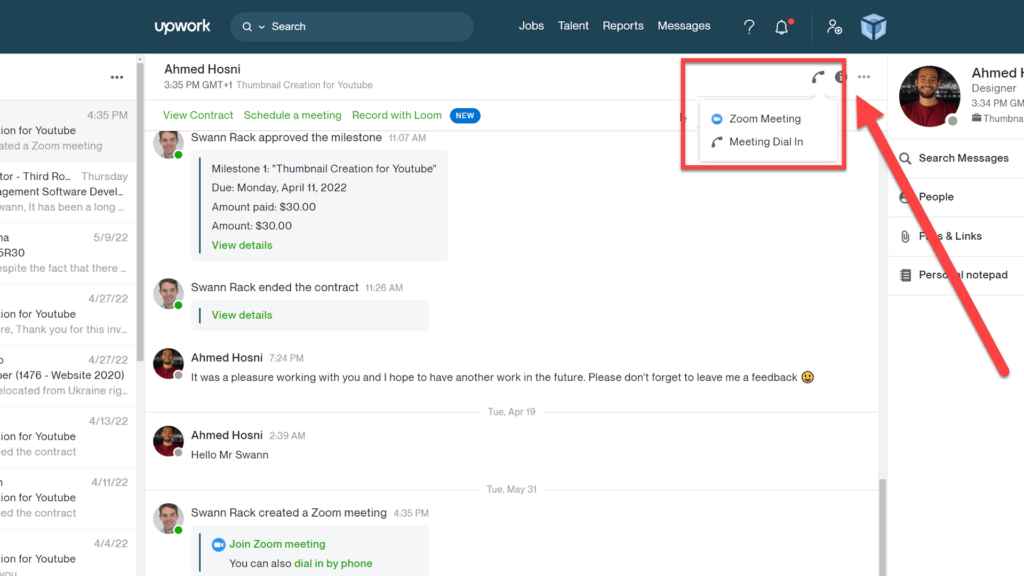Click dial in by phone link
The width and height of the screenshot is (1024, 576).
[333, 563]
